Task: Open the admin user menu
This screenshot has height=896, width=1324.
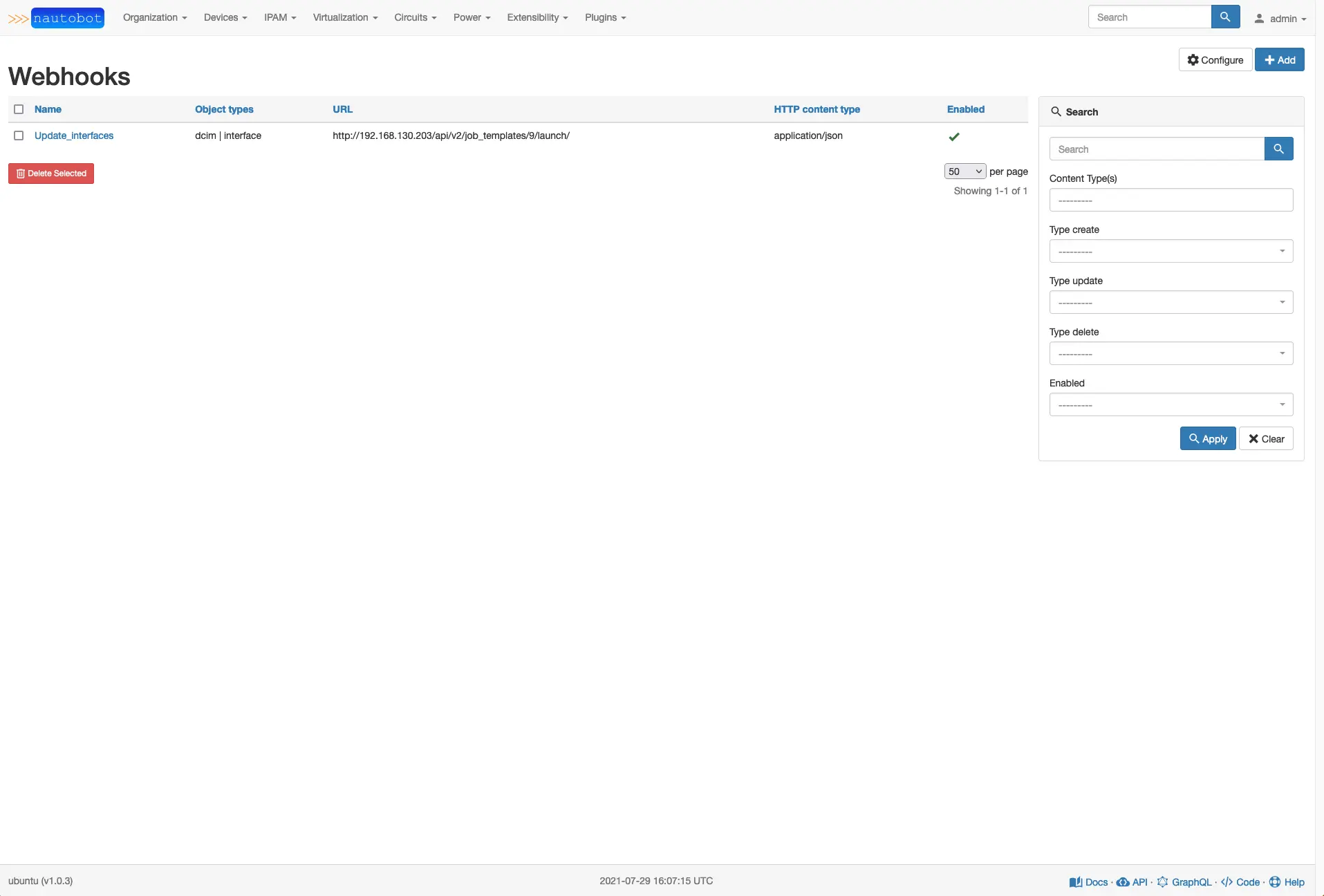Action: click(x=1281, y=19)
